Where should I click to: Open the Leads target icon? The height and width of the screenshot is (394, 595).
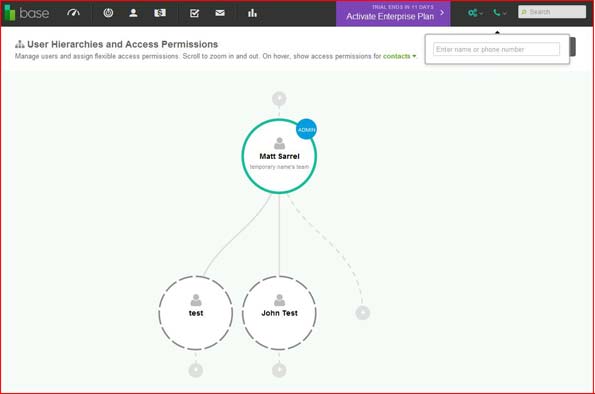(108, 13)
